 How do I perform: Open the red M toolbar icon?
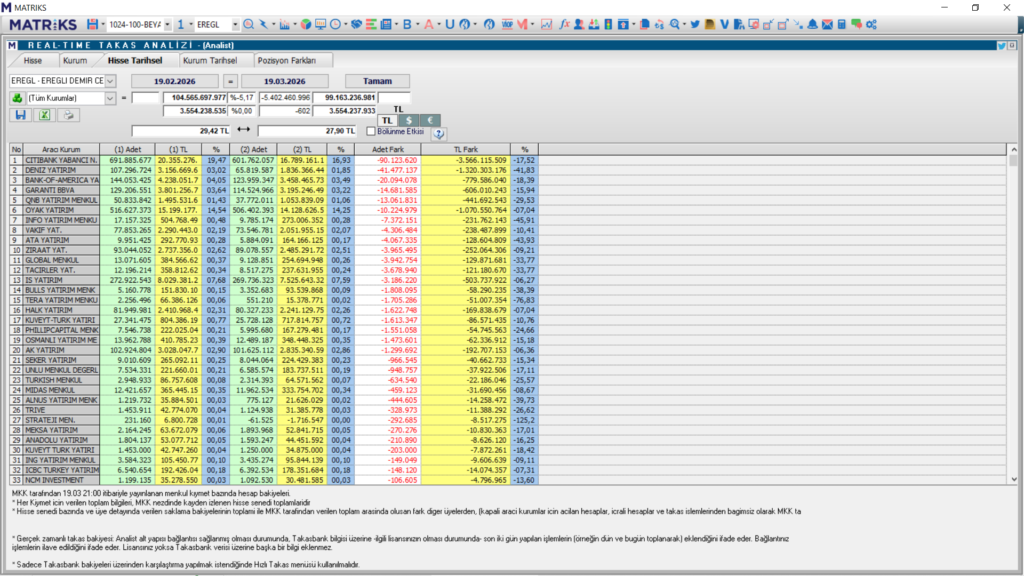point(522,24)
